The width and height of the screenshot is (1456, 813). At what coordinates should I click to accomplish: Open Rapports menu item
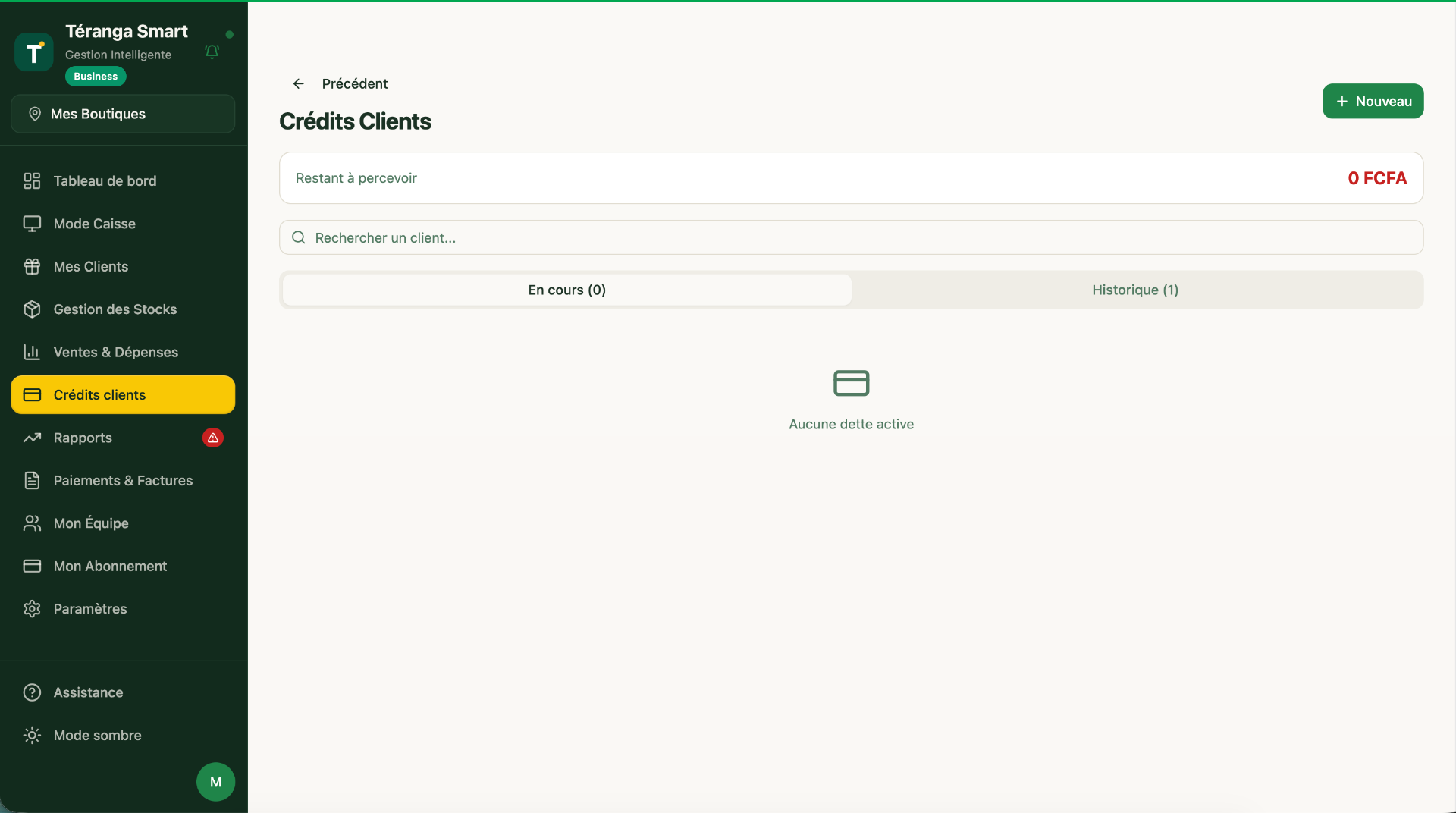click(123, 438)
